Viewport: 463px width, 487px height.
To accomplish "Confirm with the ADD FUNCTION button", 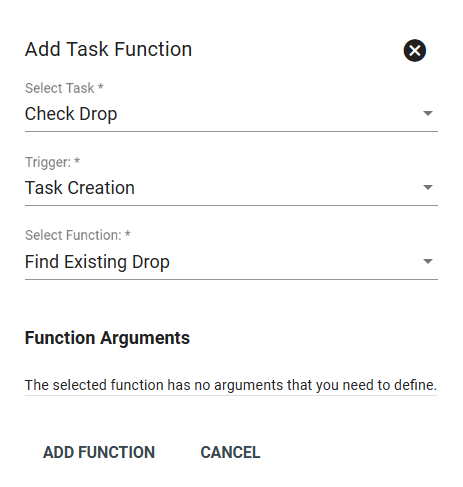I will pyautogui.click(x=99, y=452).
